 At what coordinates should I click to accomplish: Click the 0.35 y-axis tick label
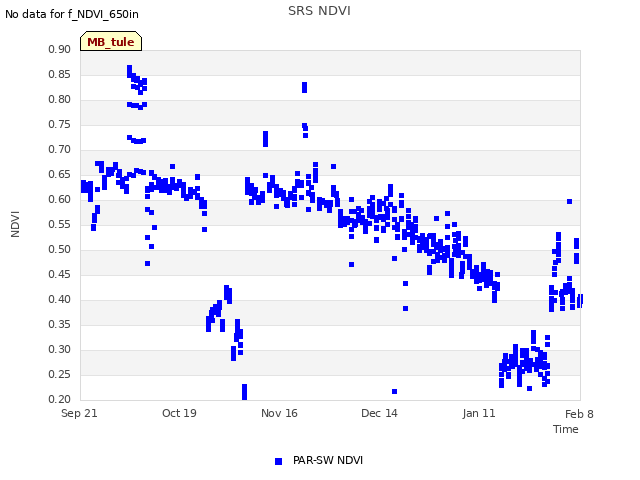tap(59, 324)
